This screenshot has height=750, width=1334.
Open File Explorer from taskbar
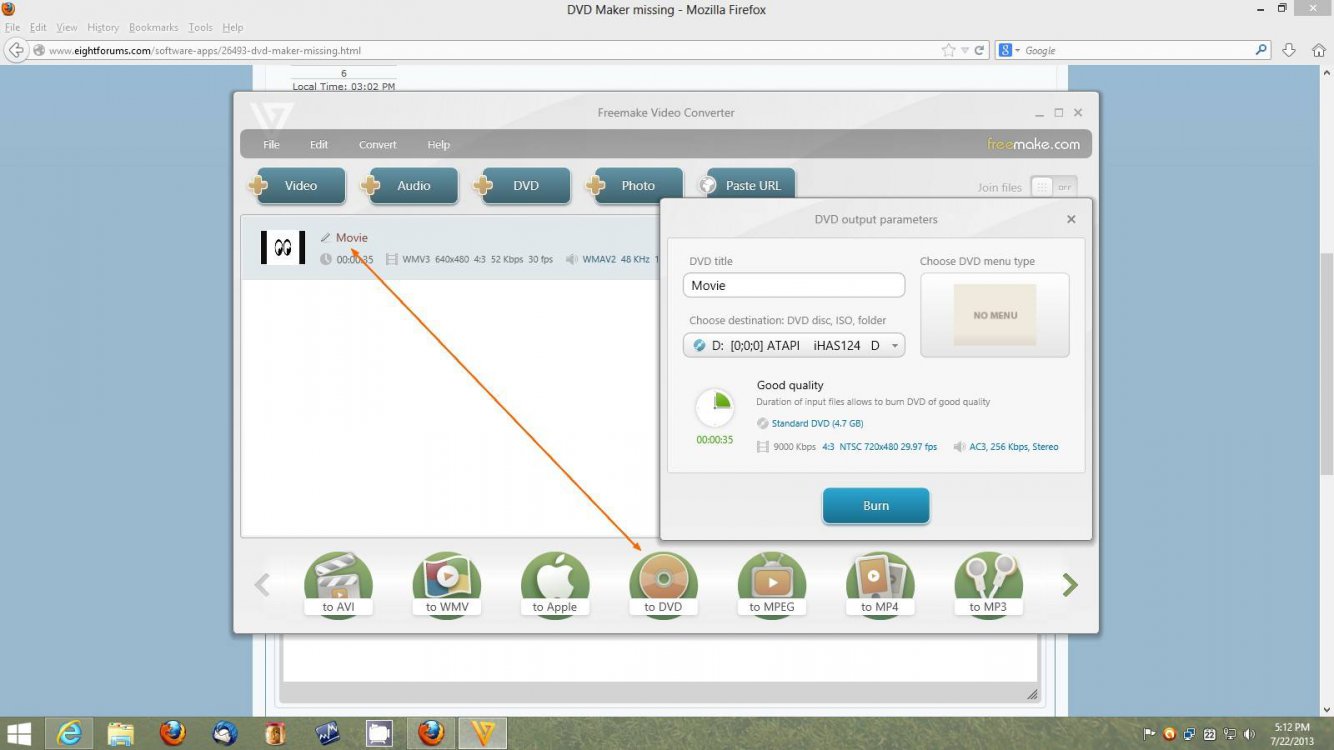tap(121, 733)
